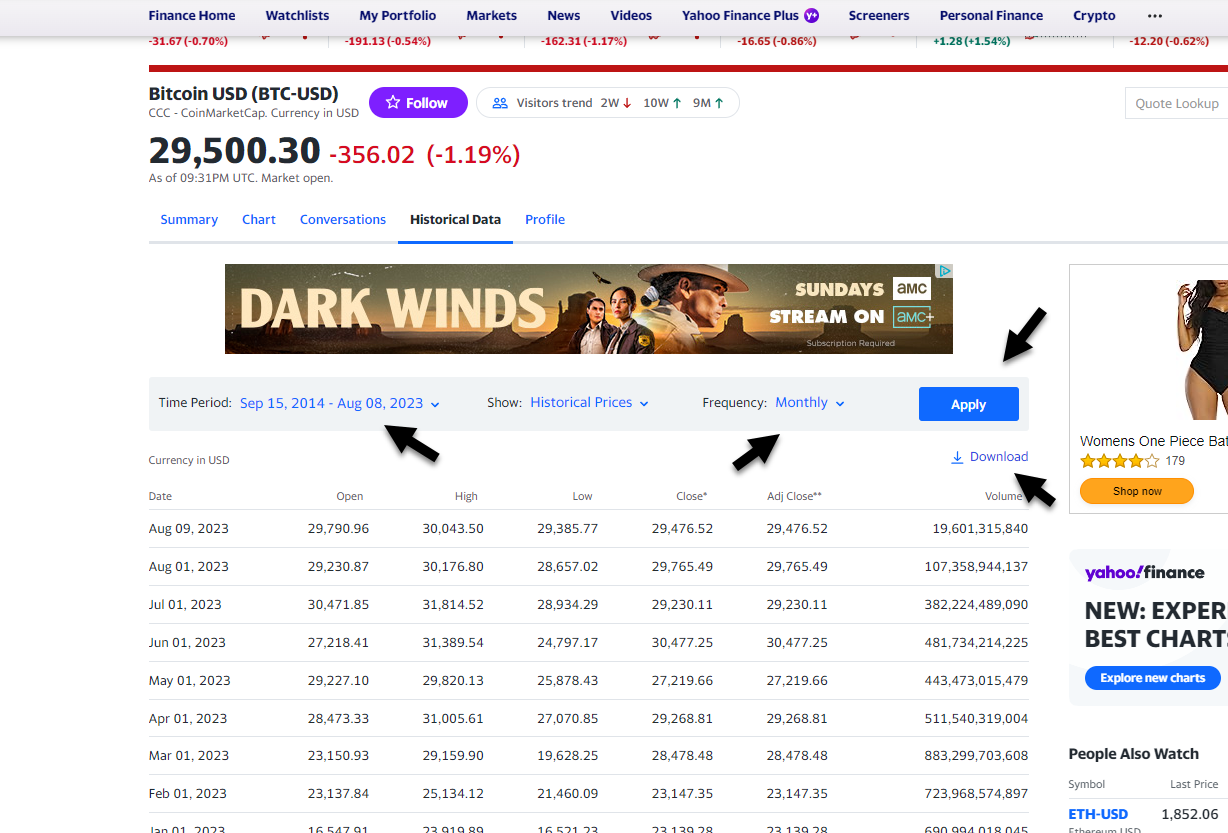The width and height of the screenshot is (1228, 833).
Task: Click the star rating in swimsuit ad
Action: pyautogui.click(x=1119, y=461)
